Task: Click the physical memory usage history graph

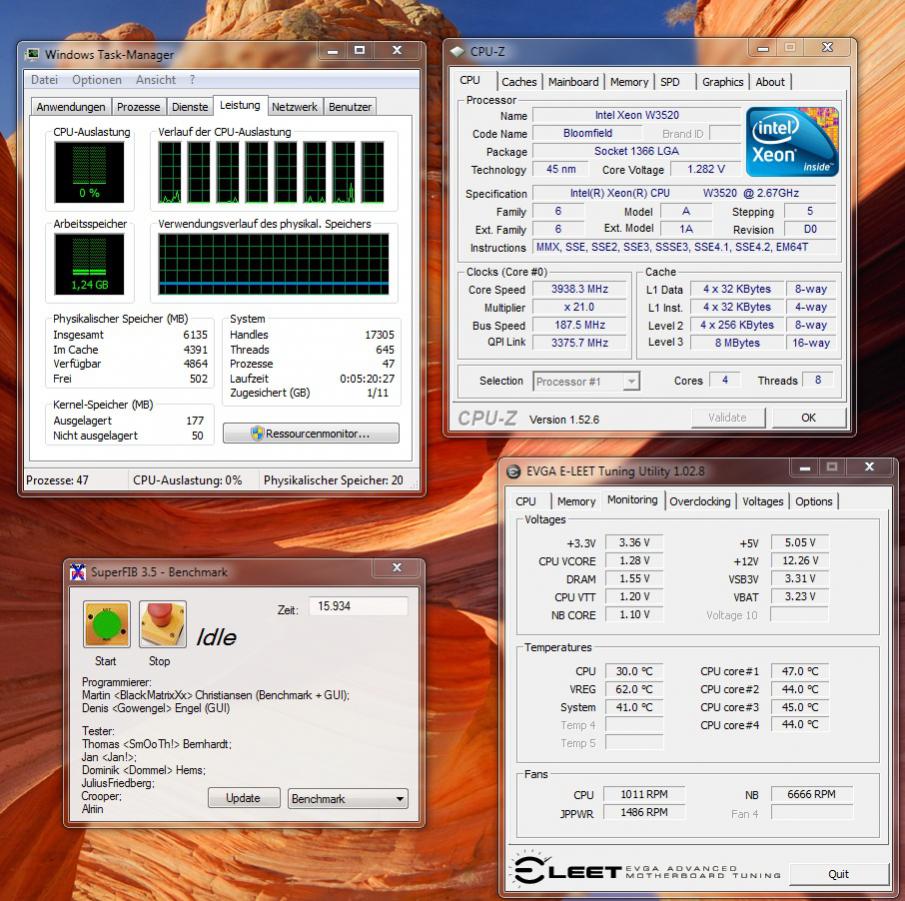Action: coord(274,264)
